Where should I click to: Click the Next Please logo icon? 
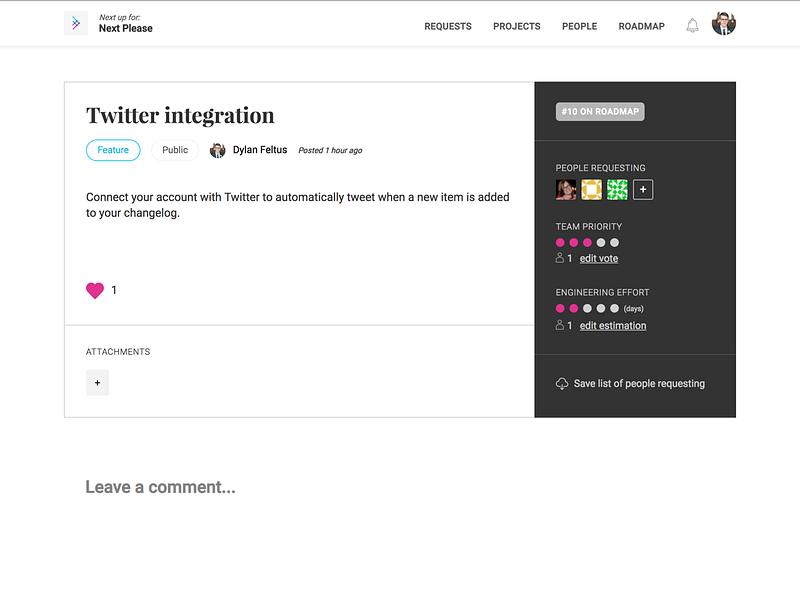(76, 23)
